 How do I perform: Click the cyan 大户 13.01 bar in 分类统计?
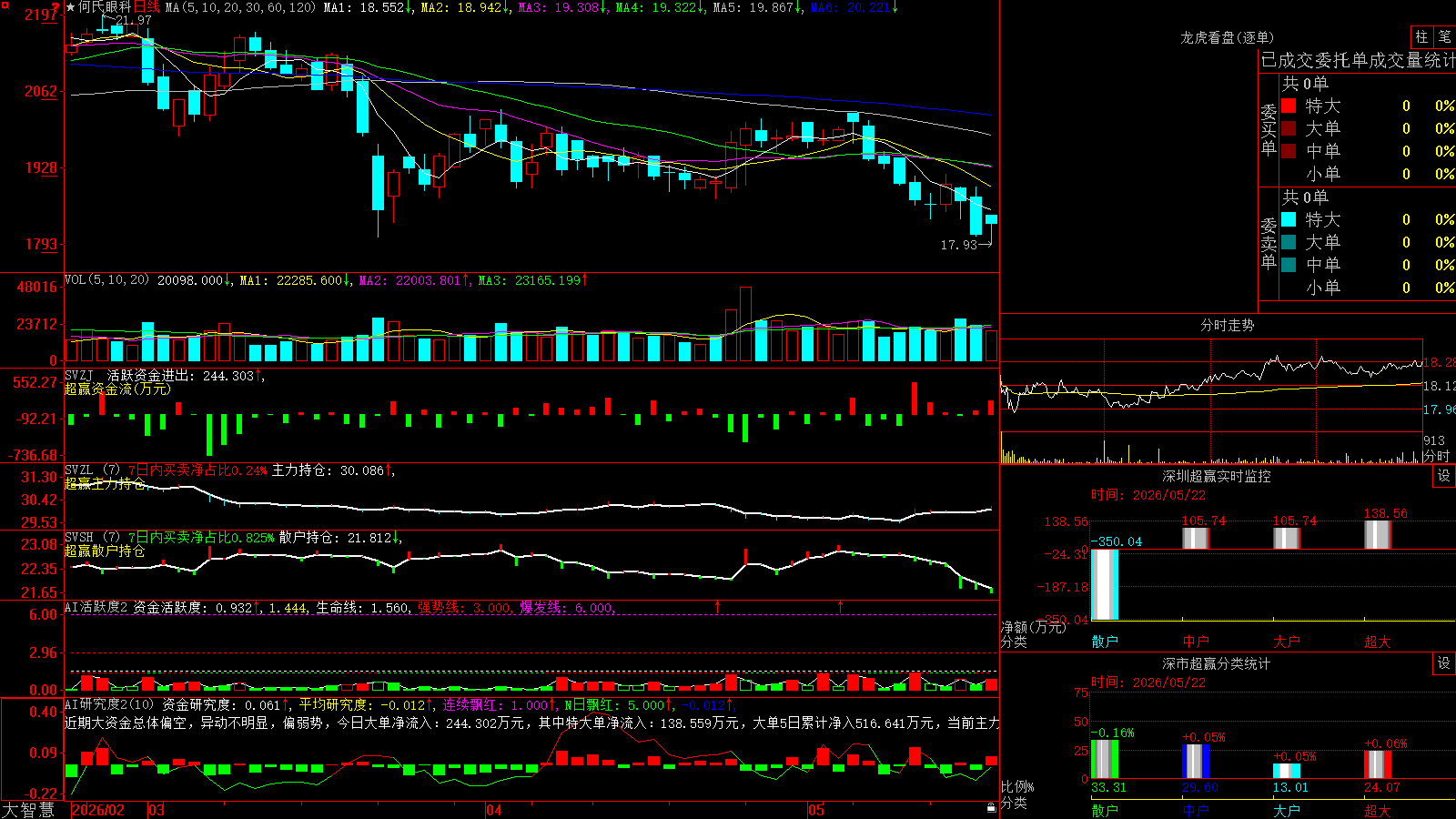pos(1287,771)
